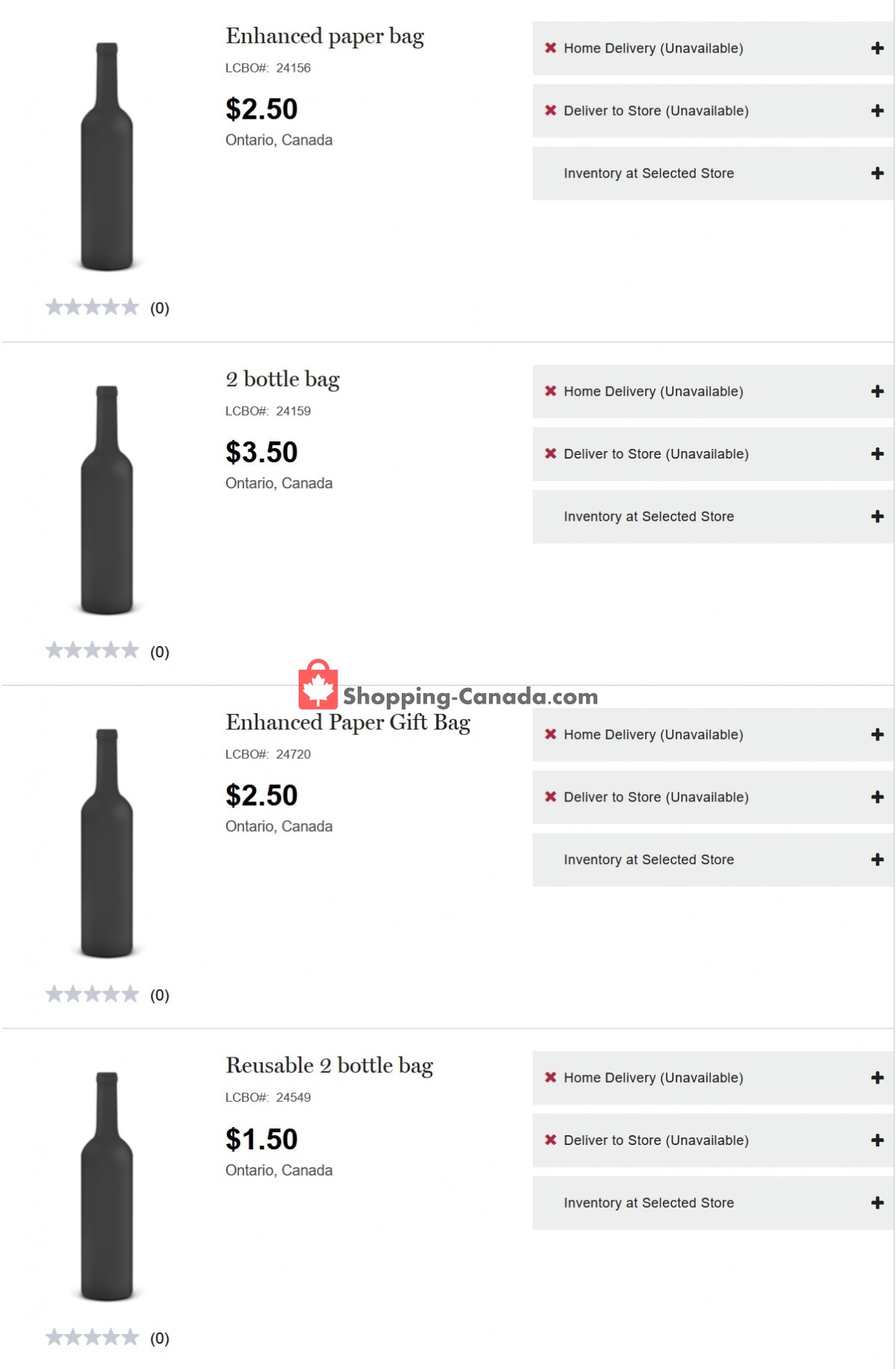Image resolution: width=896 pixels, height=1369 pixels.
Task: Click the red X beside Deliver to Store for Reusable 2 bottle bag
Action: pyautogui.click(x=550, y=1140)
